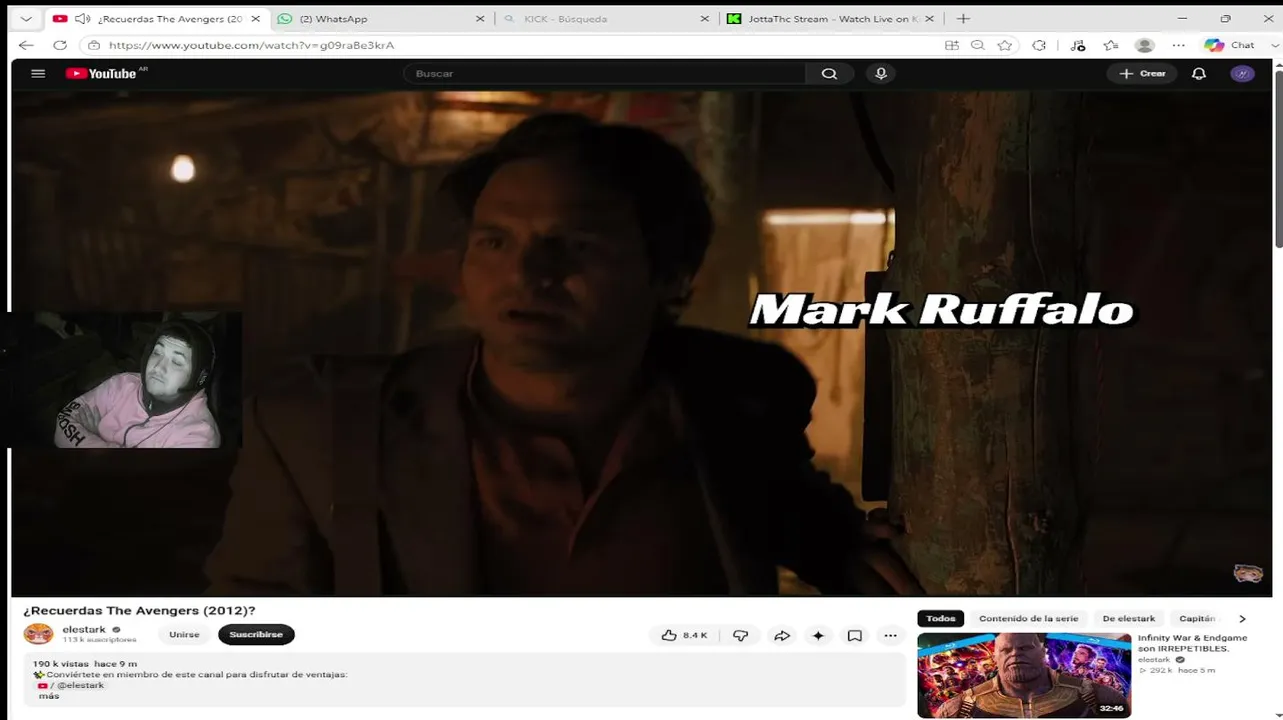
Task: Start voice search with the microphone icon
Action: [x=881, y=73]
